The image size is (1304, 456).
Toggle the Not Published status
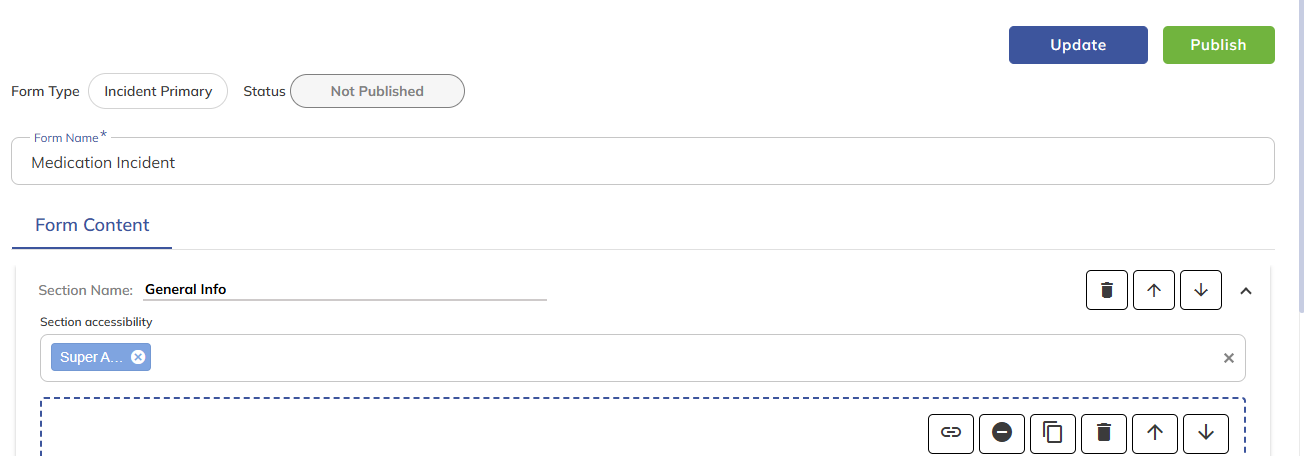(377, 91)
